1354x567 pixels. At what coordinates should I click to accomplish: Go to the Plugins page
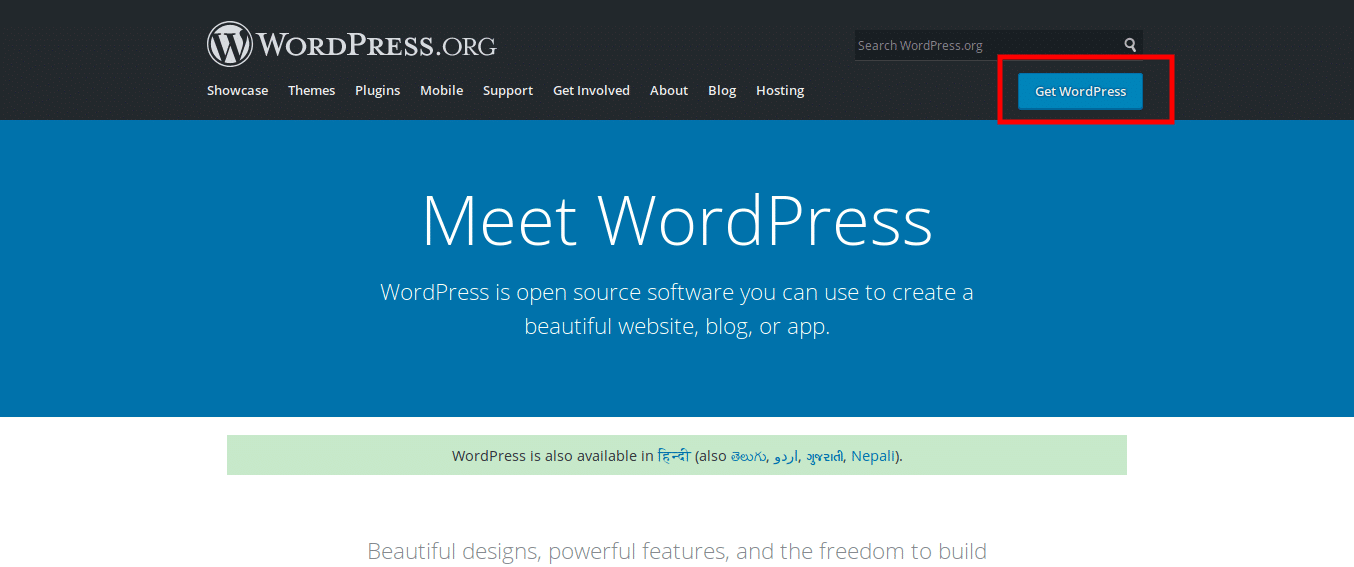pyautogui.click(x=378, y=90)
